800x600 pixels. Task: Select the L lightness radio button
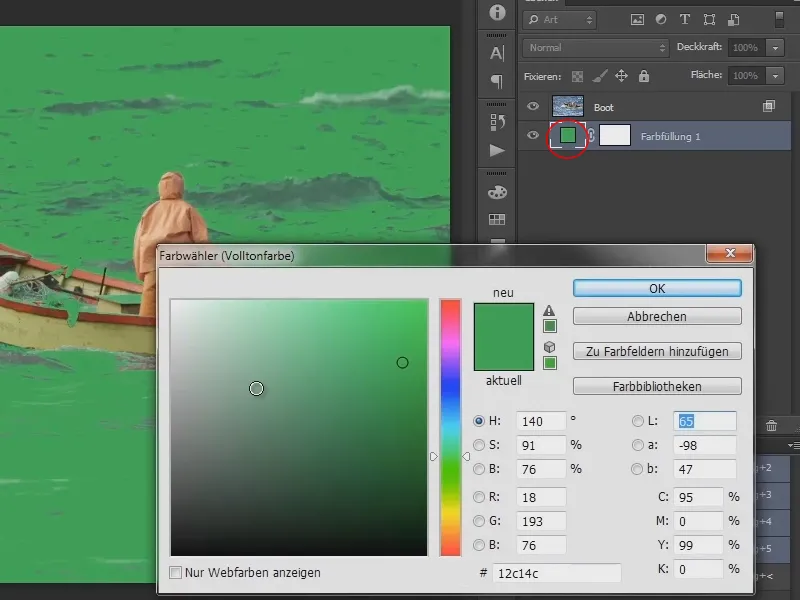(637, 421)
